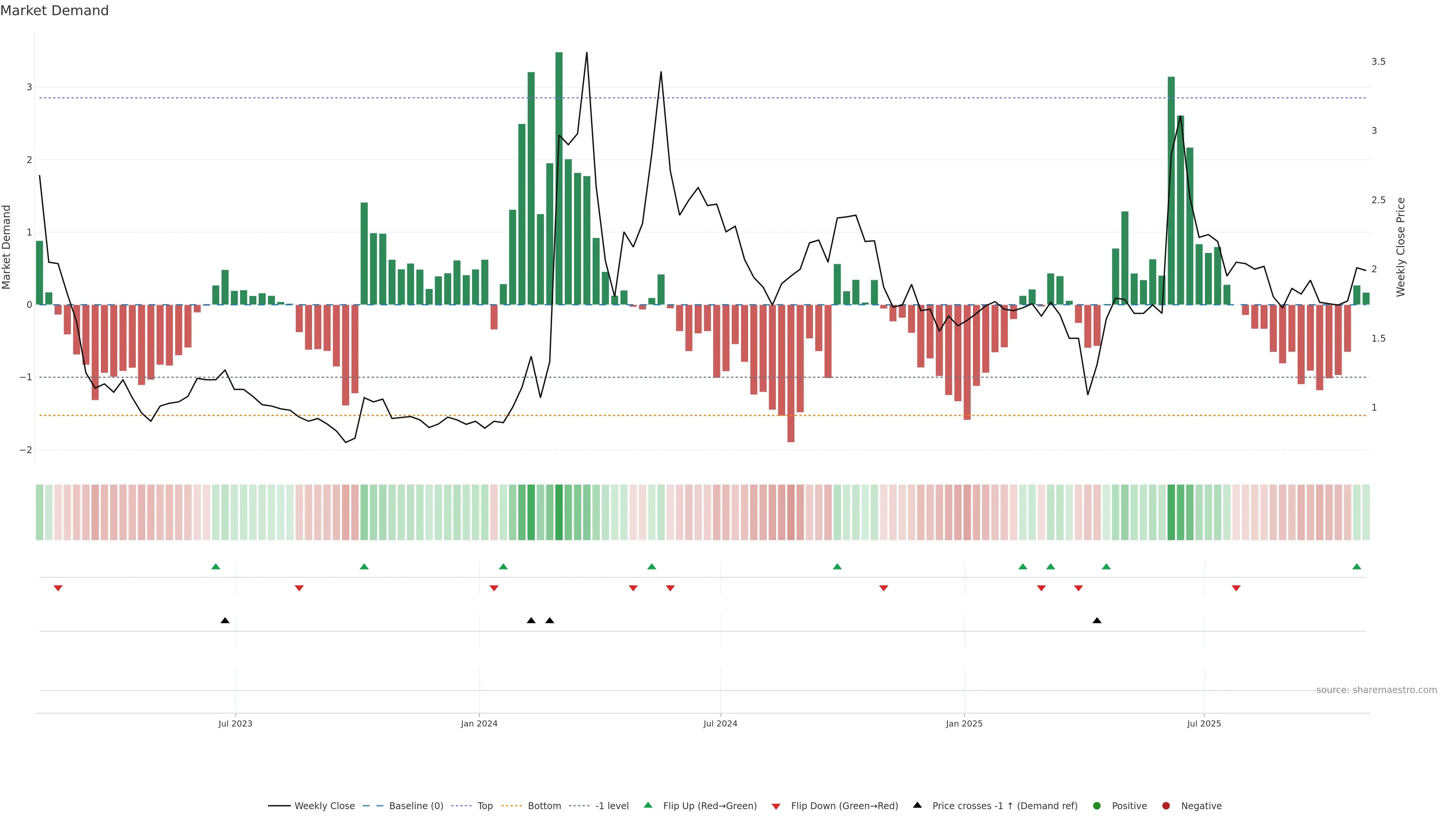The image size is (1456, 819).
Task: Click the green triangle icon beside Flip Up legend
Action: [648, 805]
